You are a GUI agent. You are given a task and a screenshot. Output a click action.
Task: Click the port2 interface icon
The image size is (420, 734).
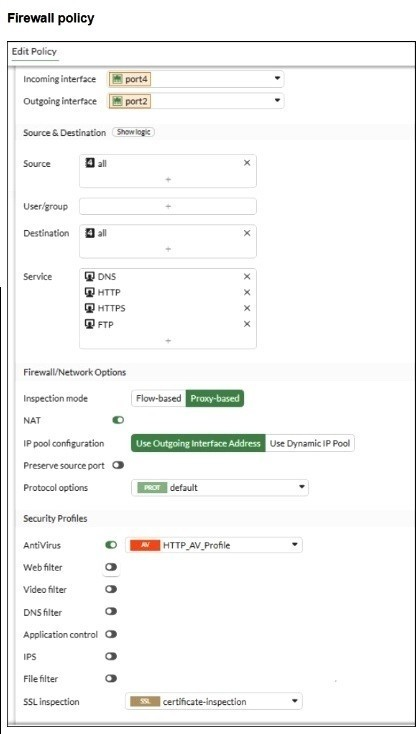[117, 101]
